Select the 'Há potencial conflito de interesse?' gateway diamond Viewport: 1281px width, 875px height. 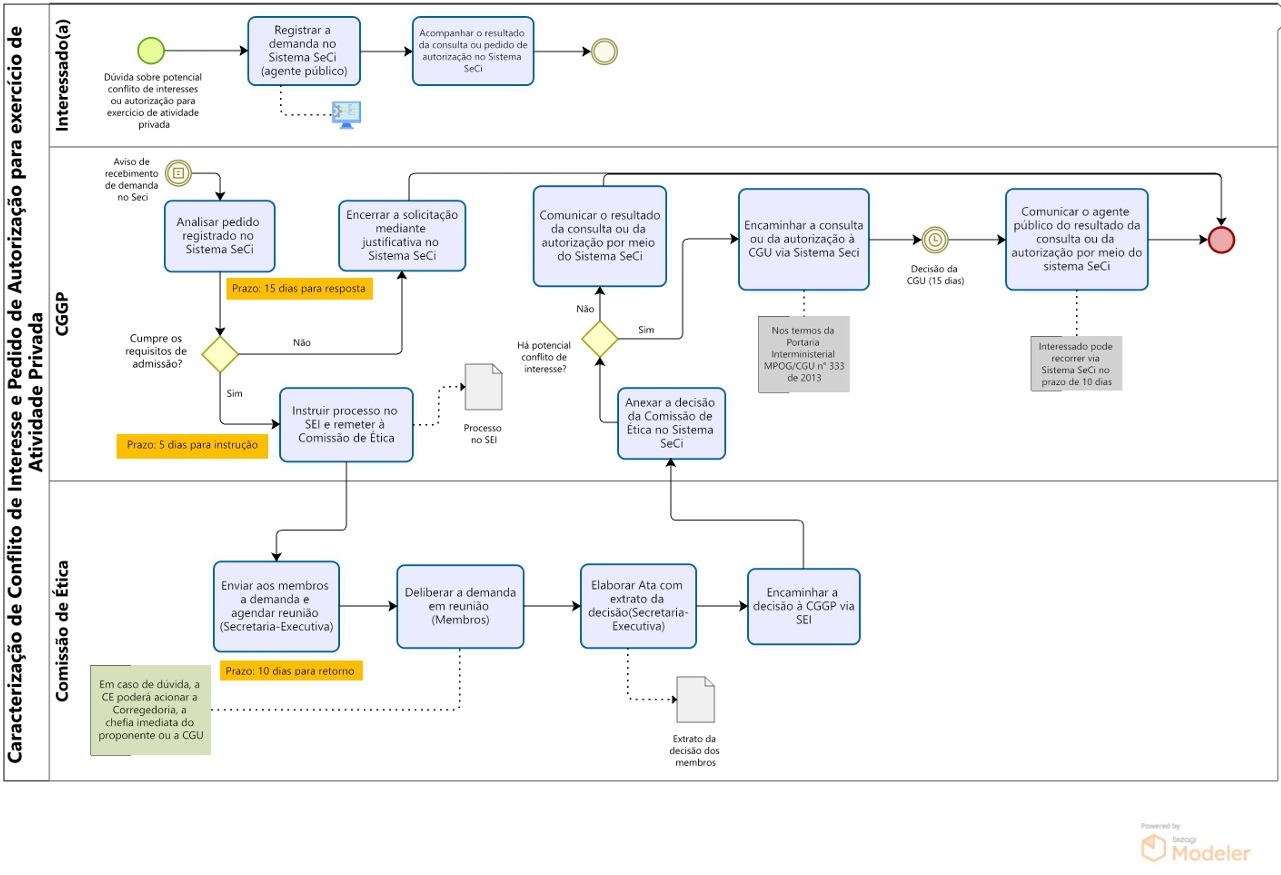click(600, 338)
